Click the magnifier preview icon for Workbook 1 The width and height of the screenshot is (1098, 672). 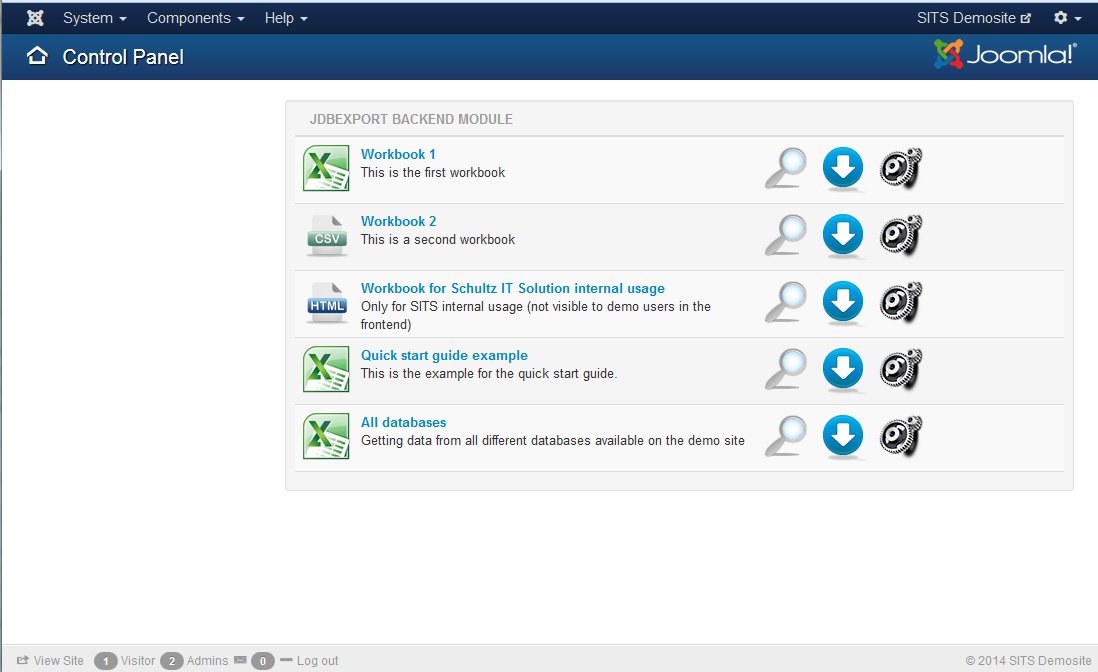(x=786, y=168)
